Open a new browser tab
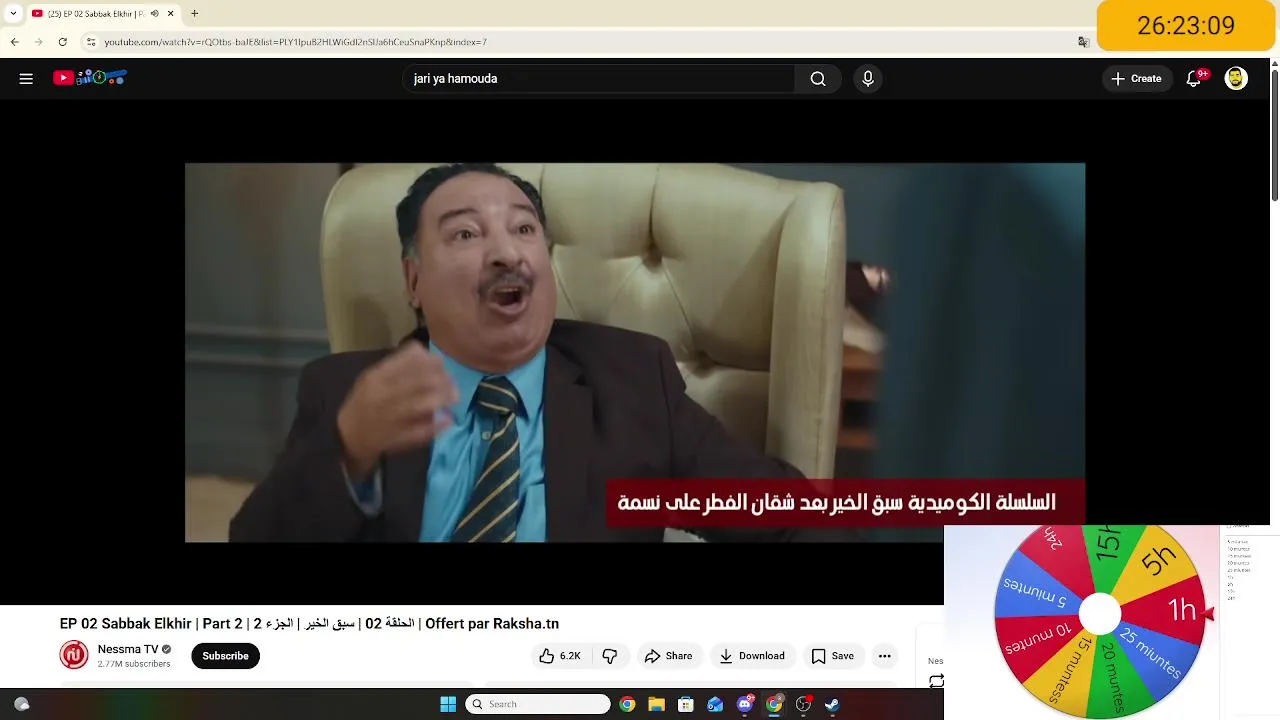Image resolution: width=1280 pixels, height=720 pixels. click(x=194, y=14)
